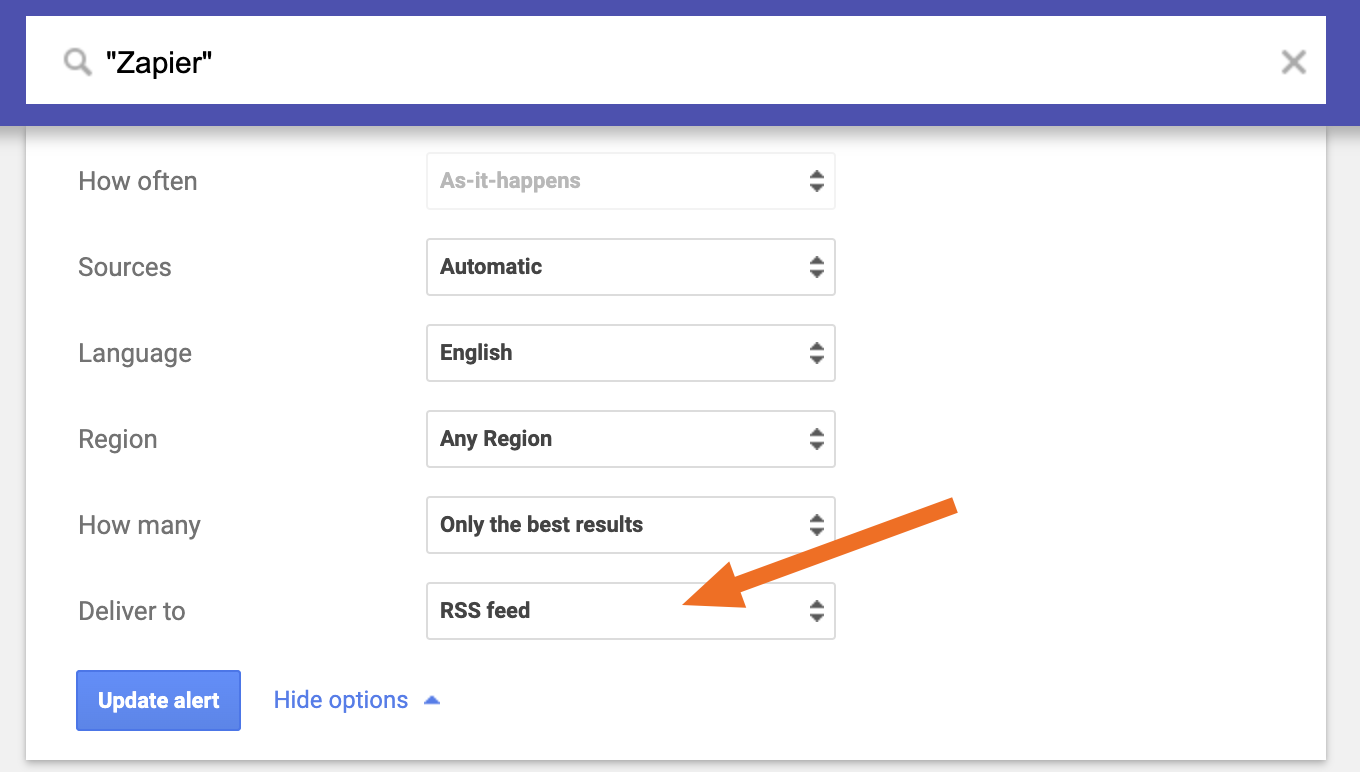Open the Language English dropdown
1360x772 pixels.
click(x=631, y=353)
